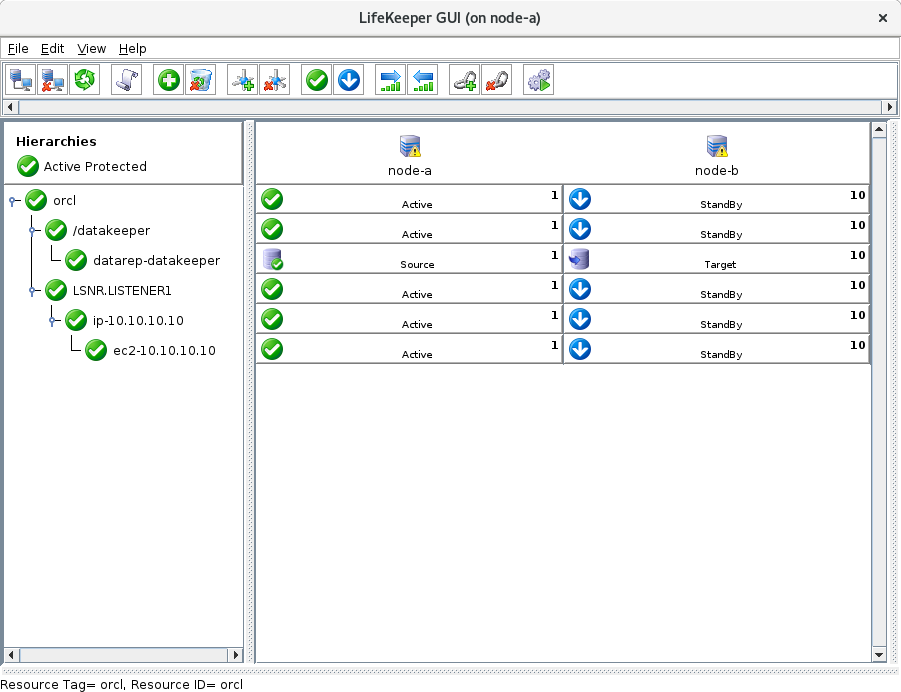Screen dimensions: 901x692
Task: Click the In Service green checkmark toolbar icon
Action: 316,80
